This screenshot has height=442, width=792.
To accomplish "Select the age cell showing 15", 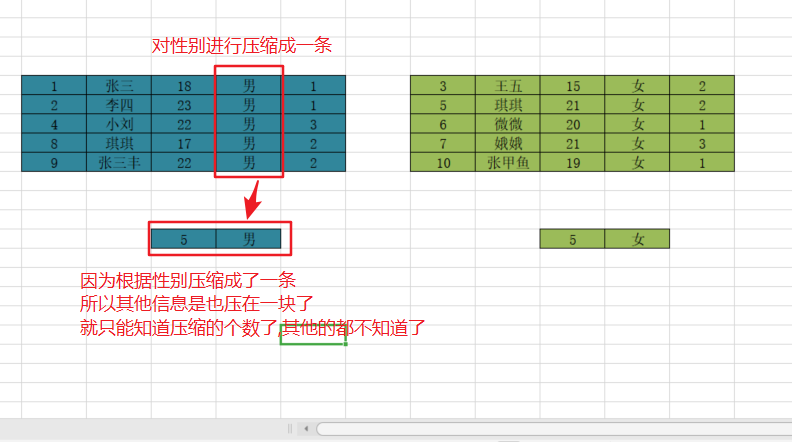I will 572,85.
